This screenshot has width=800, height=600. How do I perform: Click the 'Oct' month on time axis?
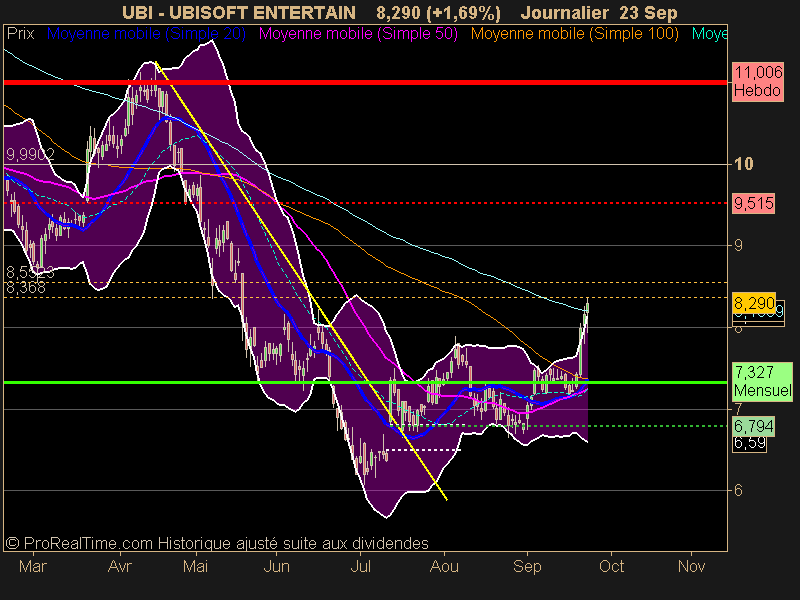611,566
